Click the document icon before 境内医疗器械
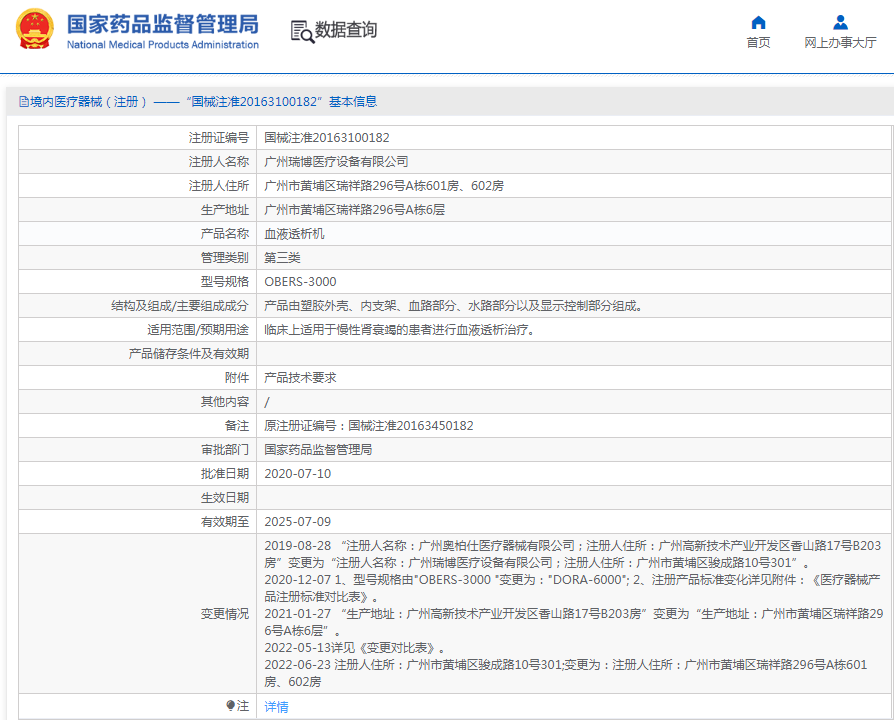Viewport: 894px width, 720px height. pos(23,102)
